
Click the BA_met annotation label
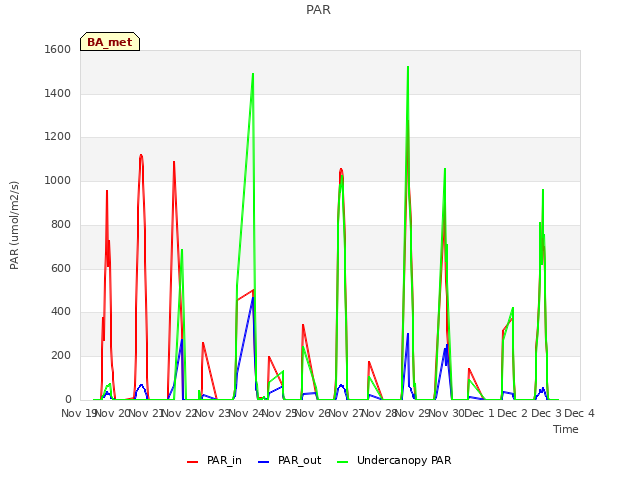click(x=110, y=42)
